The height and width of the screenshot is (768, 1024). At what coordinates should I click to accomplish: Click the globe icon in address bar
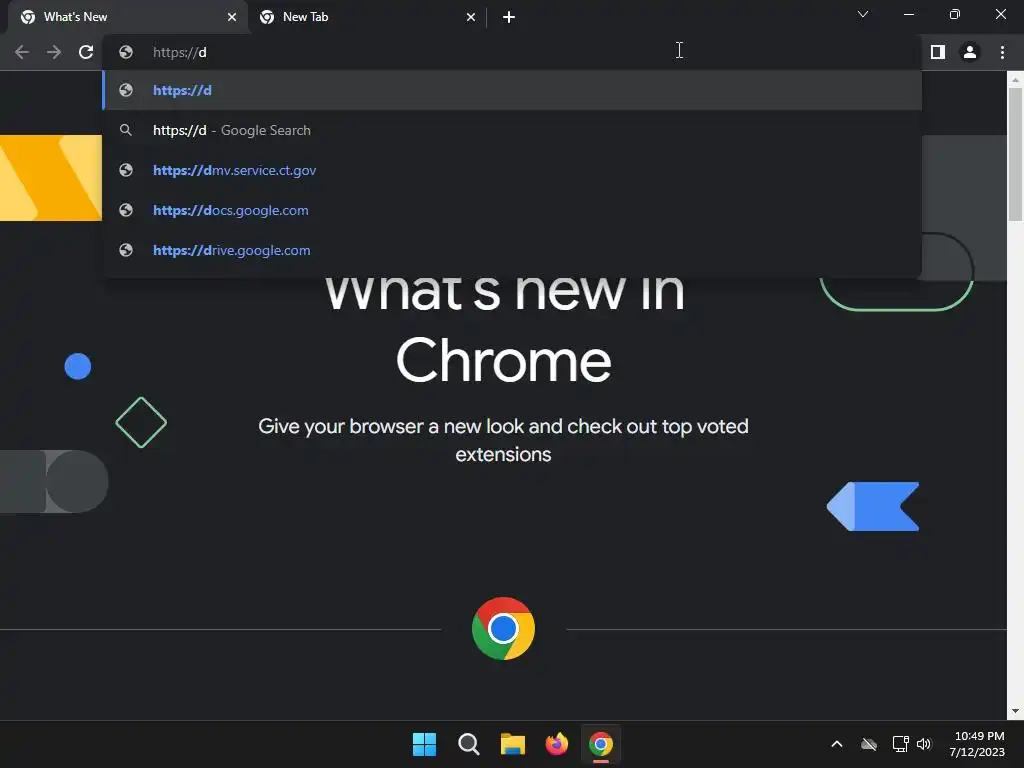tap(126, 52)
